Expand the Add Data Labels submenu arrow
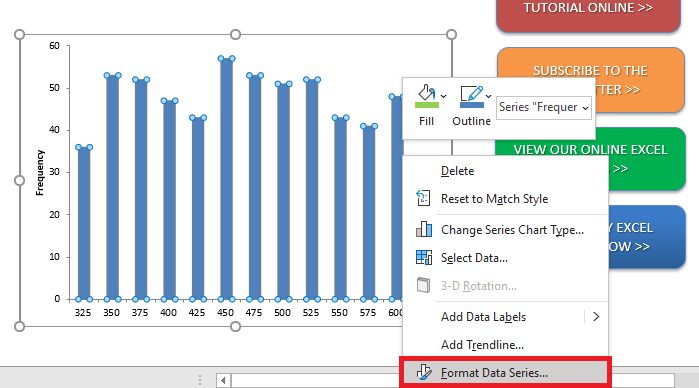The image size is (699, 388). point(596,317)
